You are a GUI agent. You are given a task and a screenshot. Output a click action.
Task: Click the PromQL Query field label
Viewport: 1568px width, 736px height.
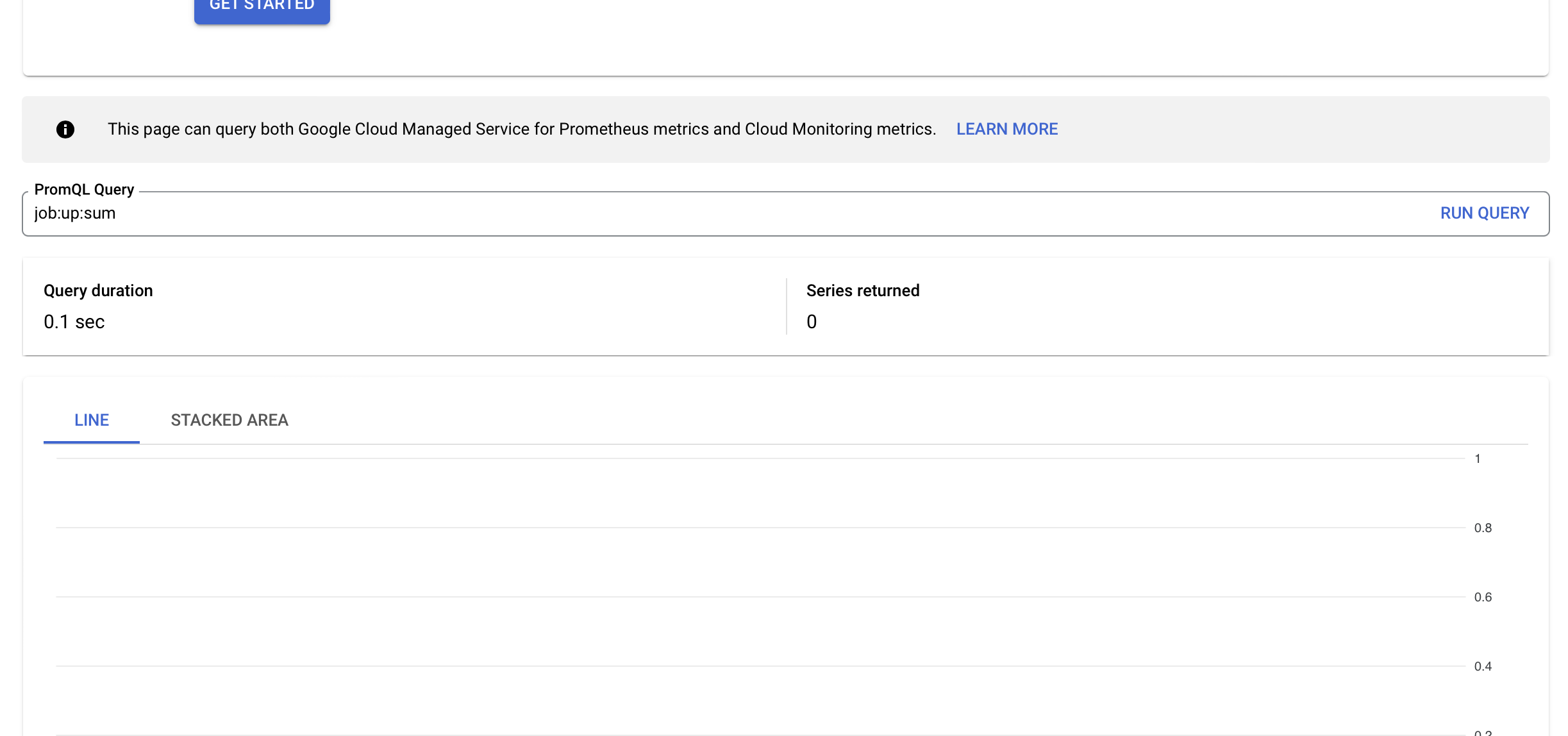(84, 189)
